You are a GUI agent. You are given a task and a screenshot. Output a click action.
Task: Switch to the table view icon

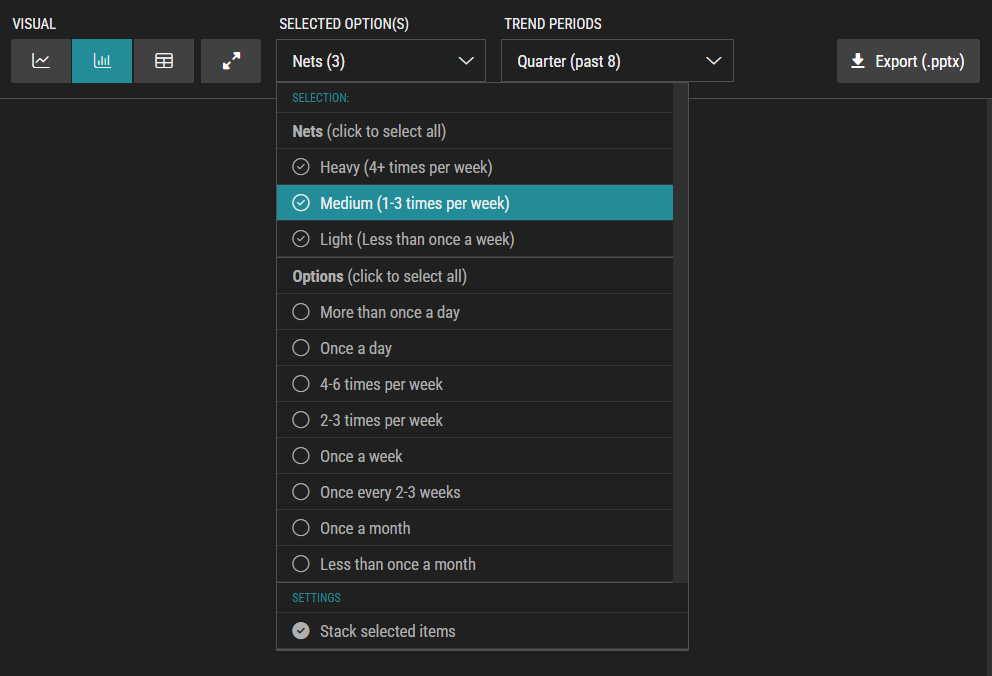coord(164,61)
